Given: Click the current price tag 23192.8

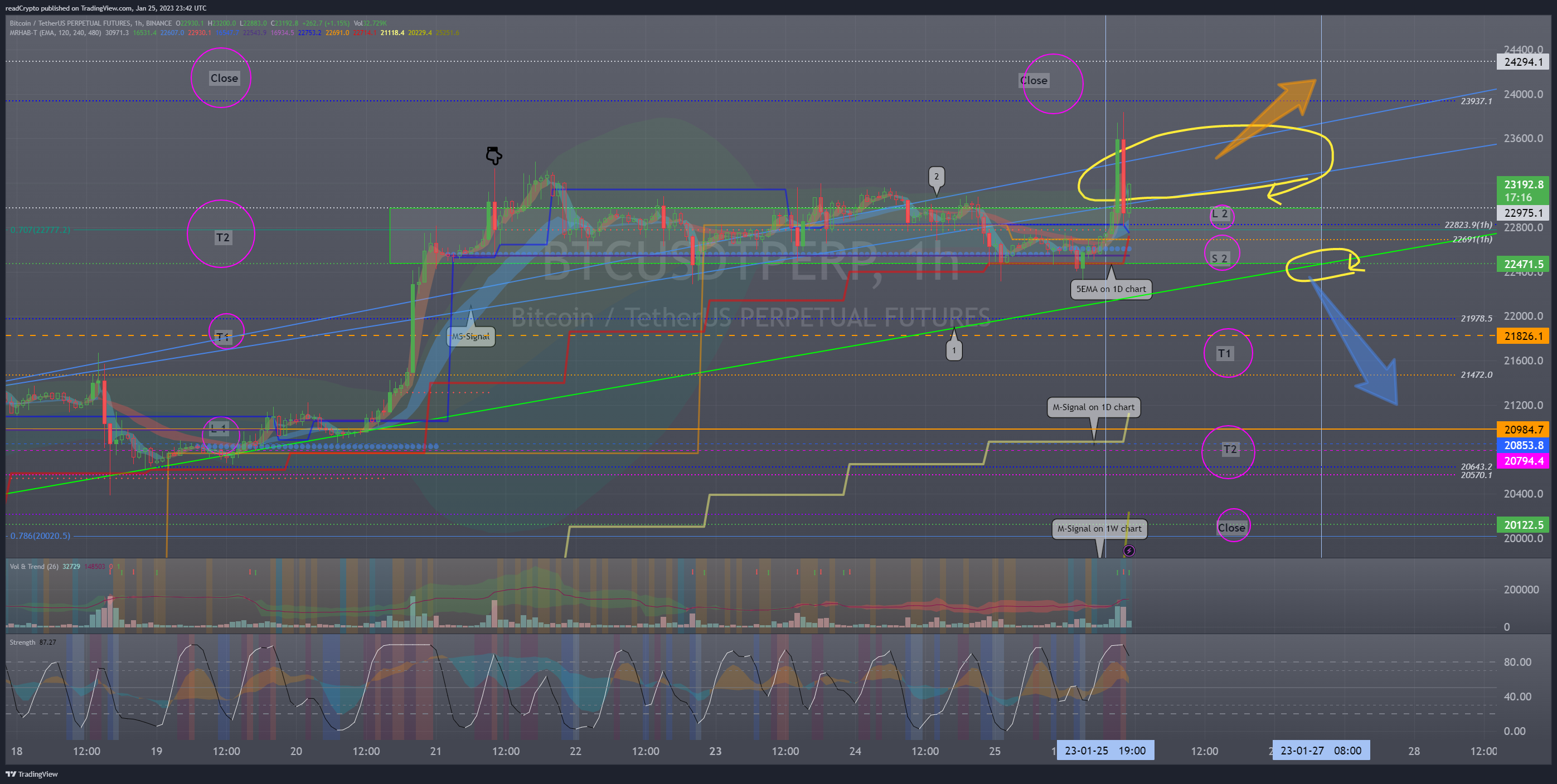Looking at the screenshot, I should coord(1523,190).
